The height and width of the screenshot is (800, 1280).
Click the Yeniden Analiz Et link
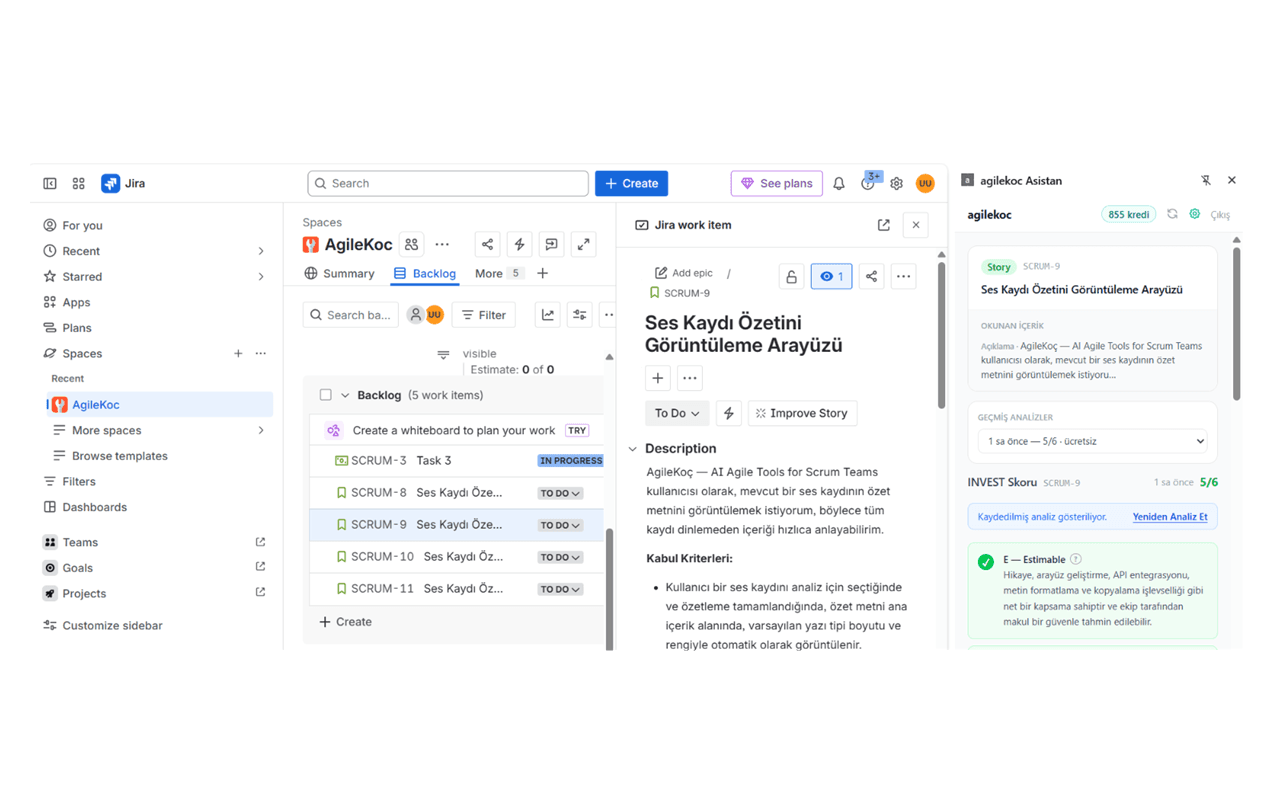point(1170,517)
